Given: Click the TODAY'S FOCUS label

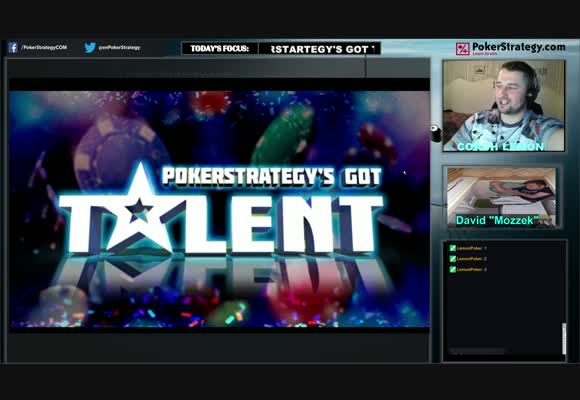Looking at the screenshot, I should (x=220, y=48).
